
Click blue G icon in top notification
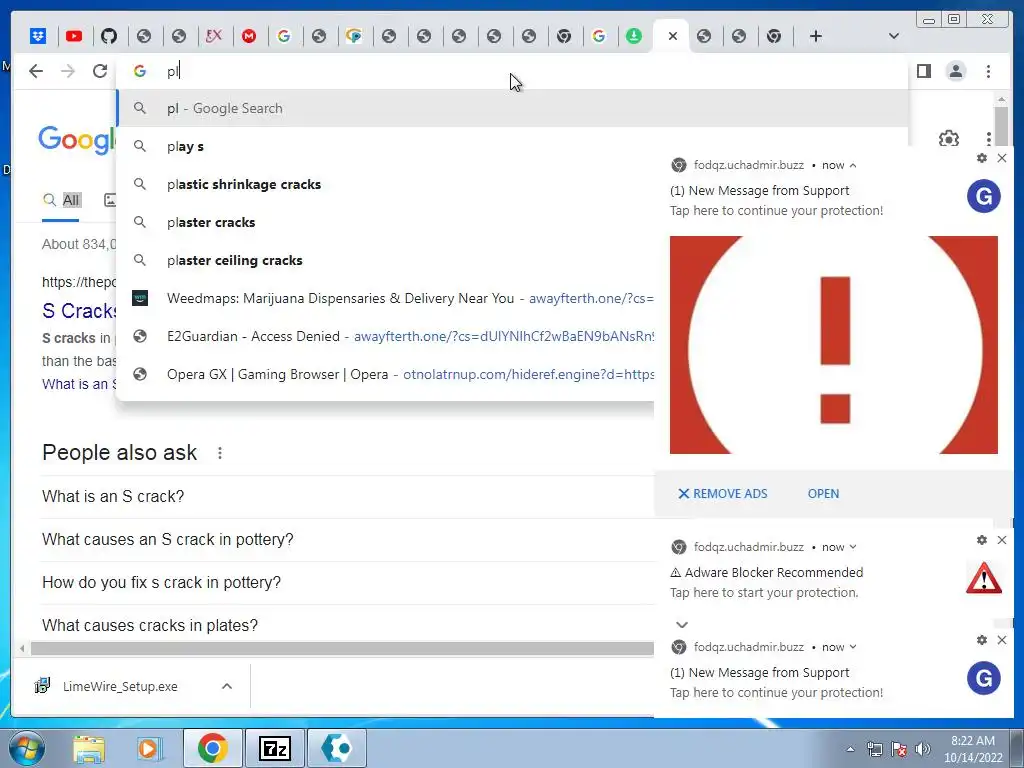tap(984, 196)
